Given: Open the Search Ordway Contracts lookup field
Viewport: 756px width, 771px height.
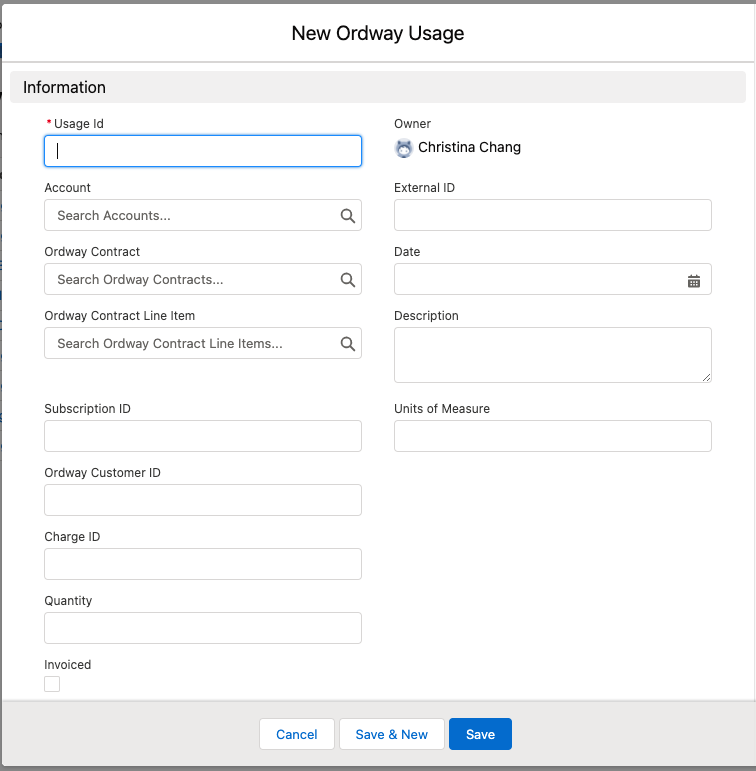Looking at the screenshot, I should point(203,279).
